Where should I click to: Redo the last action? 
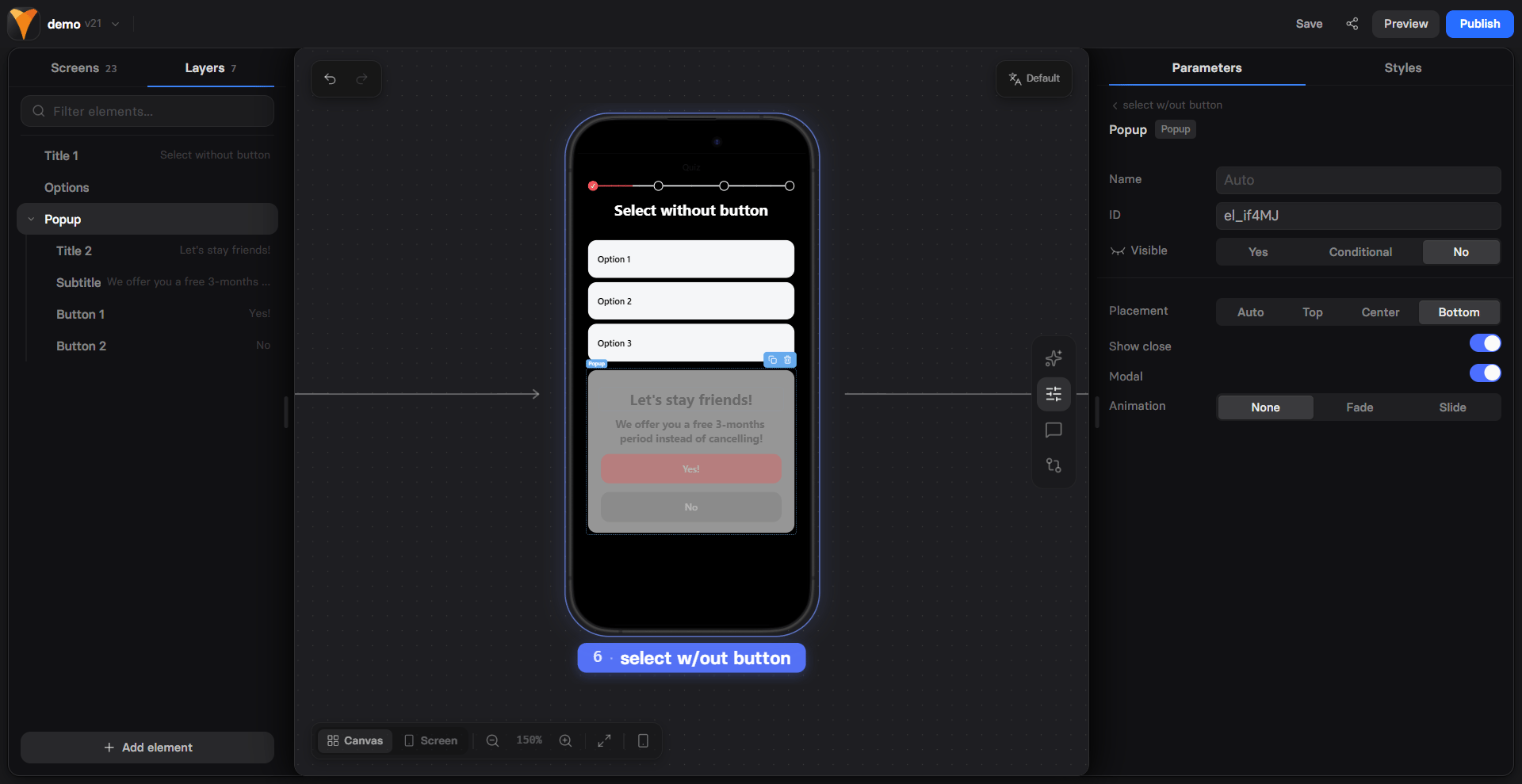[362, 78]
